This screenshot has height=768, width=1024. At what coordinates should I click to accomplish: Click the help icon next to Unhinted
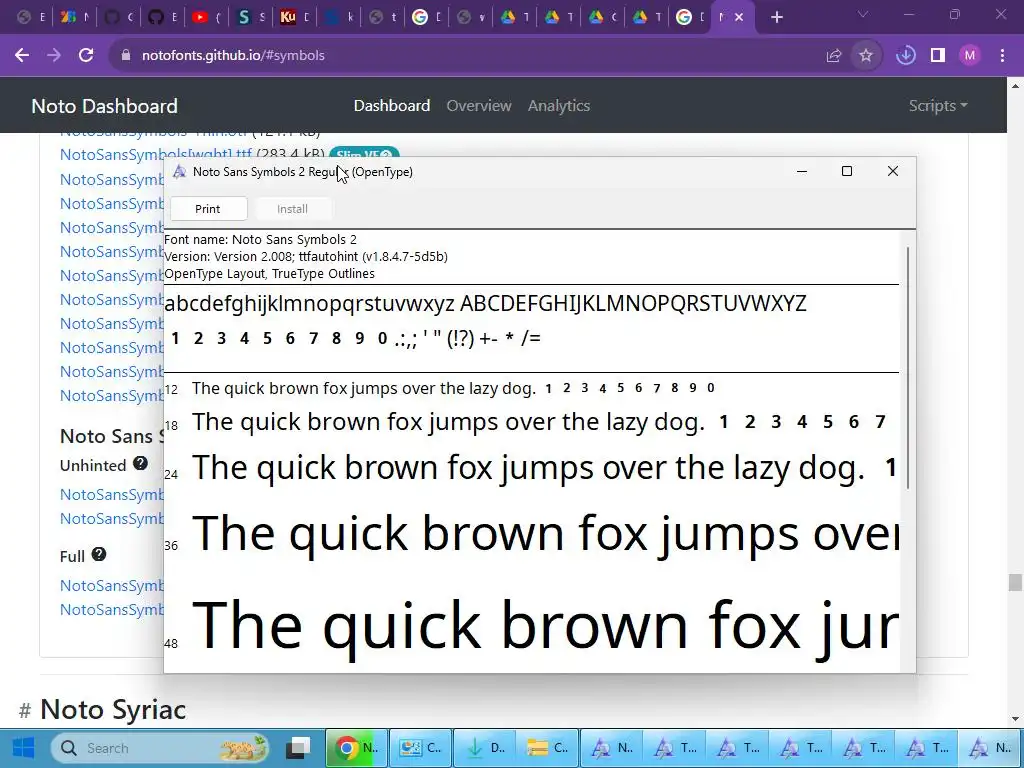pos(140,464)
